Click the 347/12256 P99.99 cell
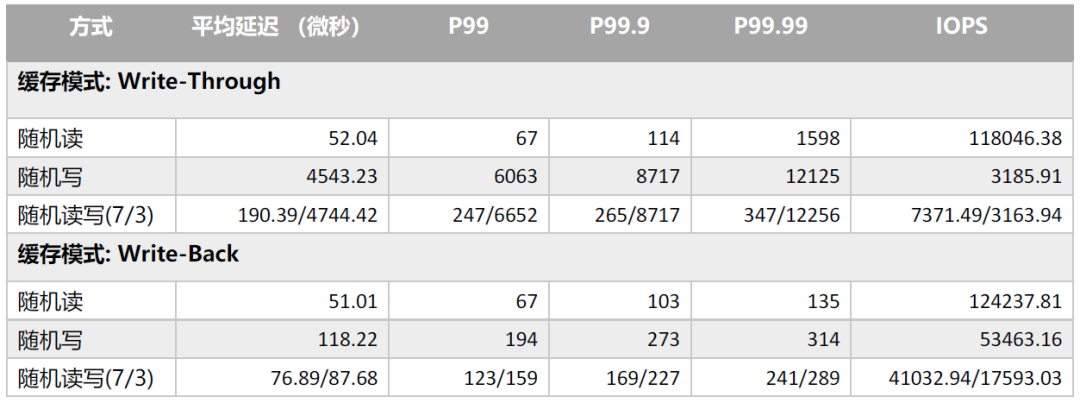Viewport: 1080px width, 403px height. [x=771, y=215]
